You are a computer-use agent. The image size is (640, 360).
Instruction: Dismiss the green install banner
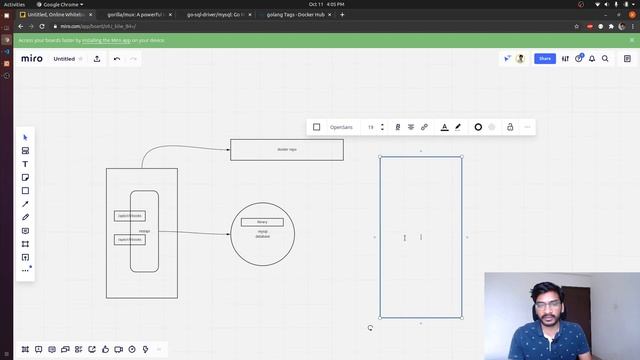(632, 40)
